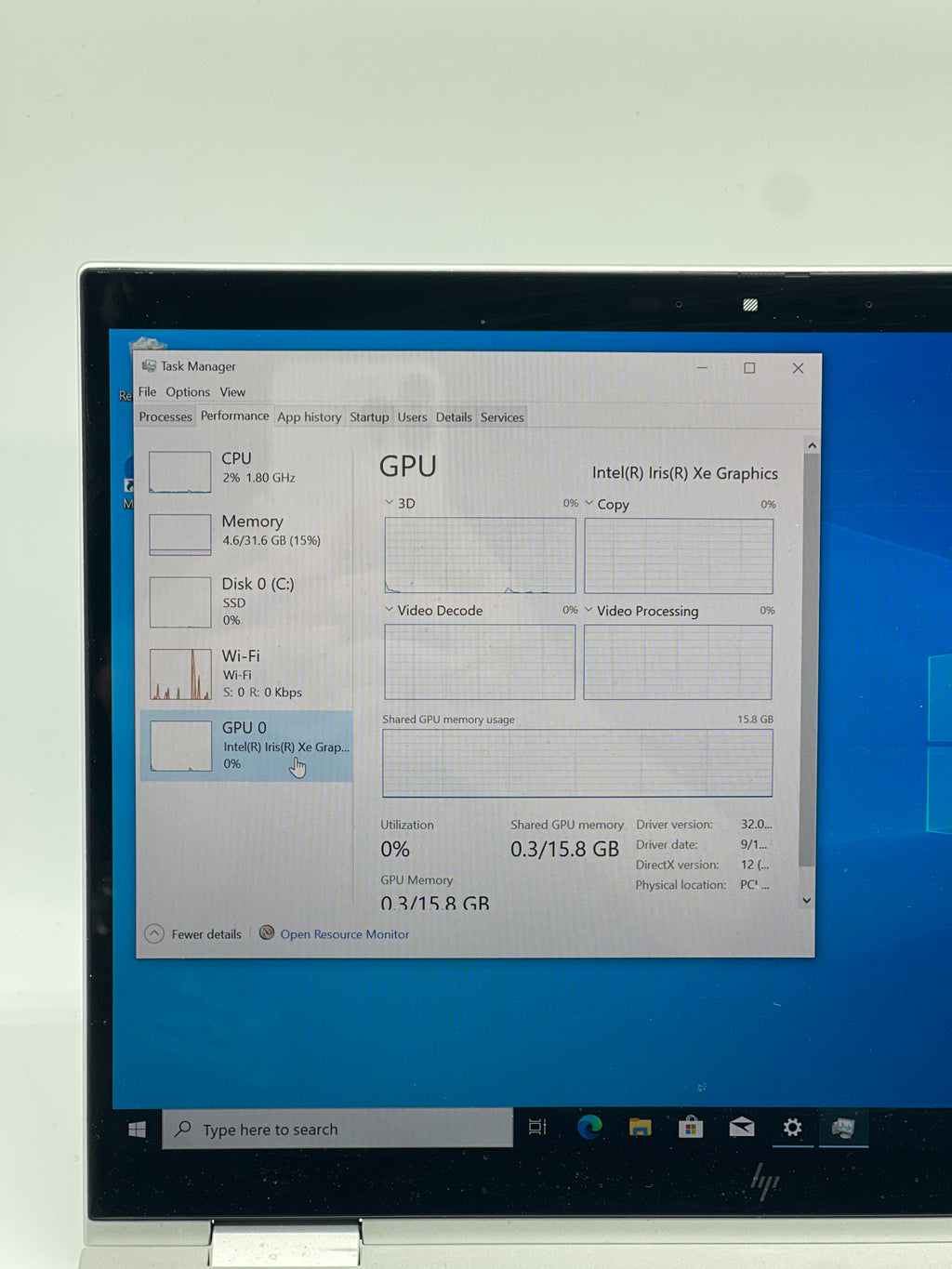
Task: Open File Explorer from the taskbar
Action: (x=640, y=1128)
